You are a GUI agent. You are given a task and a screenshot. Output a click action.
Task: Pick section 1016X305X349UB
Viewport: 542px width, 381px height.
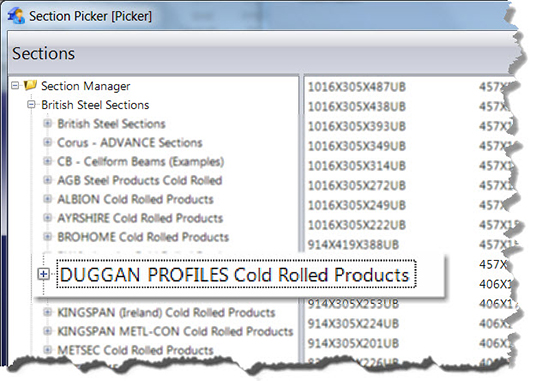356,146
